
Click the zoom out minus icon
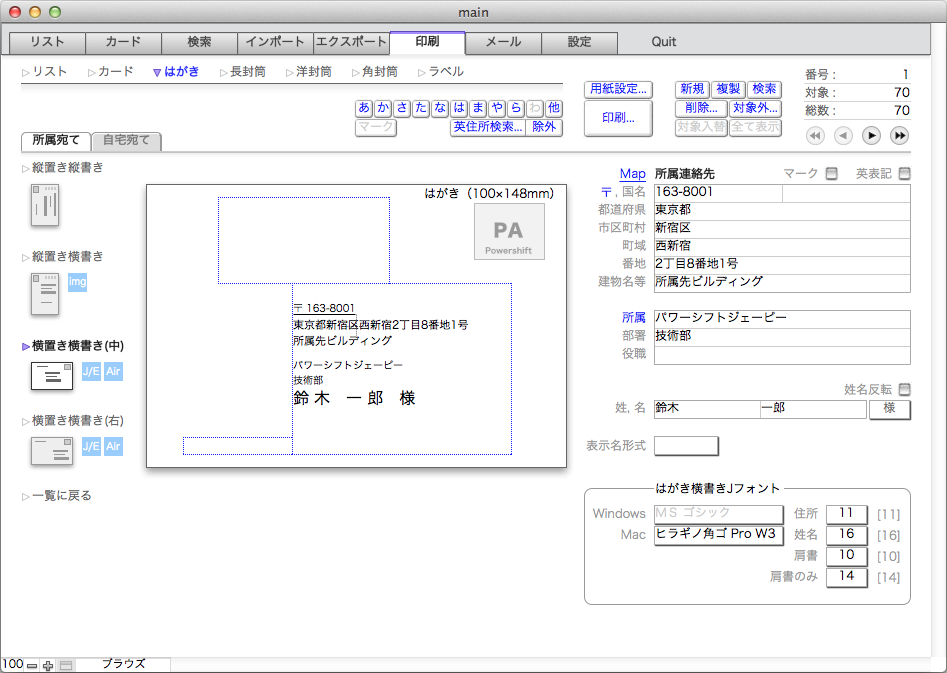[32, 665]
